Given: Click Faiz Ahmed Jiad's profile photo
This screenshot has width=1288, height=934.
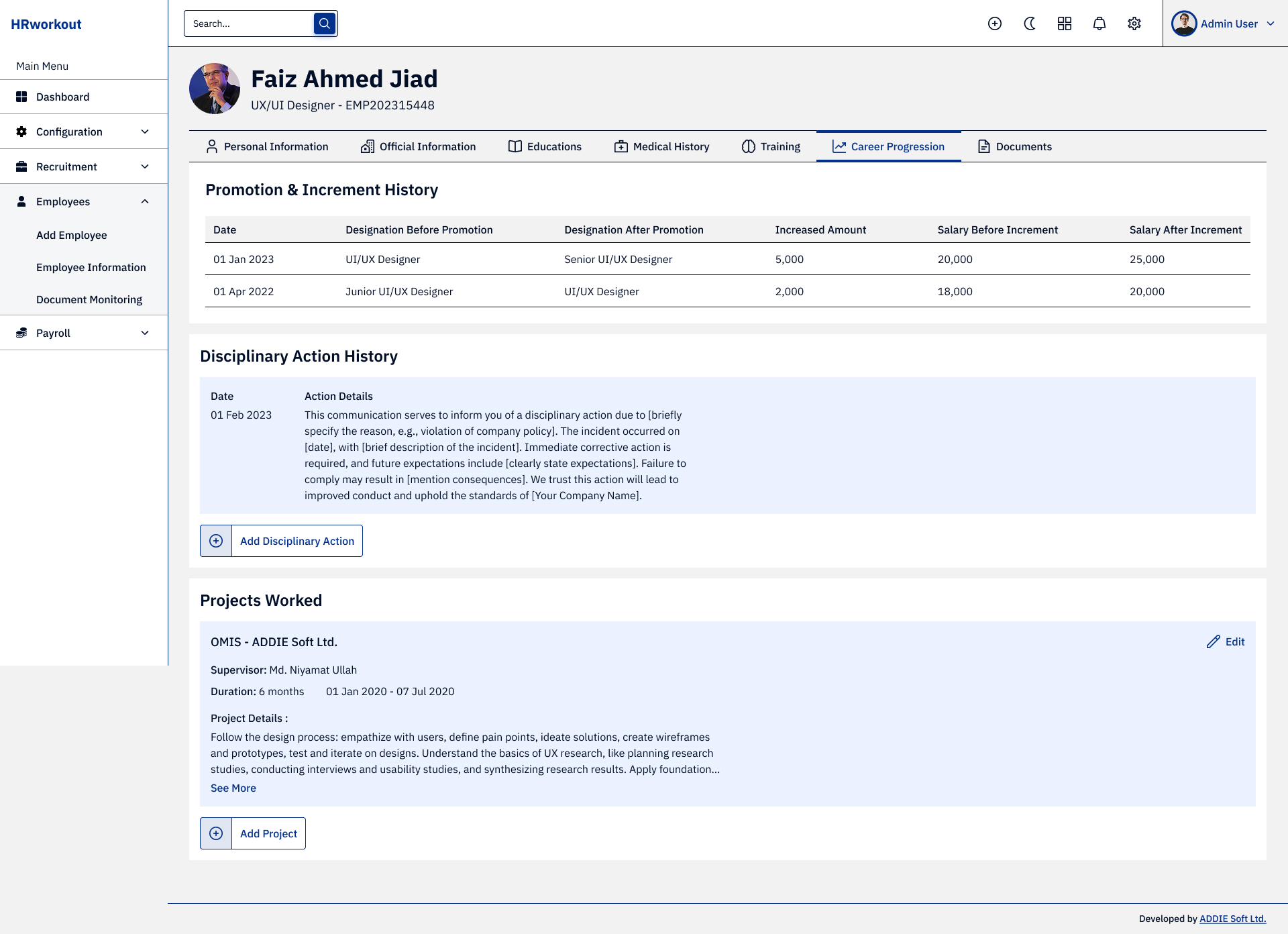Looking at the screenshot, I should click(x=215, y=89).
